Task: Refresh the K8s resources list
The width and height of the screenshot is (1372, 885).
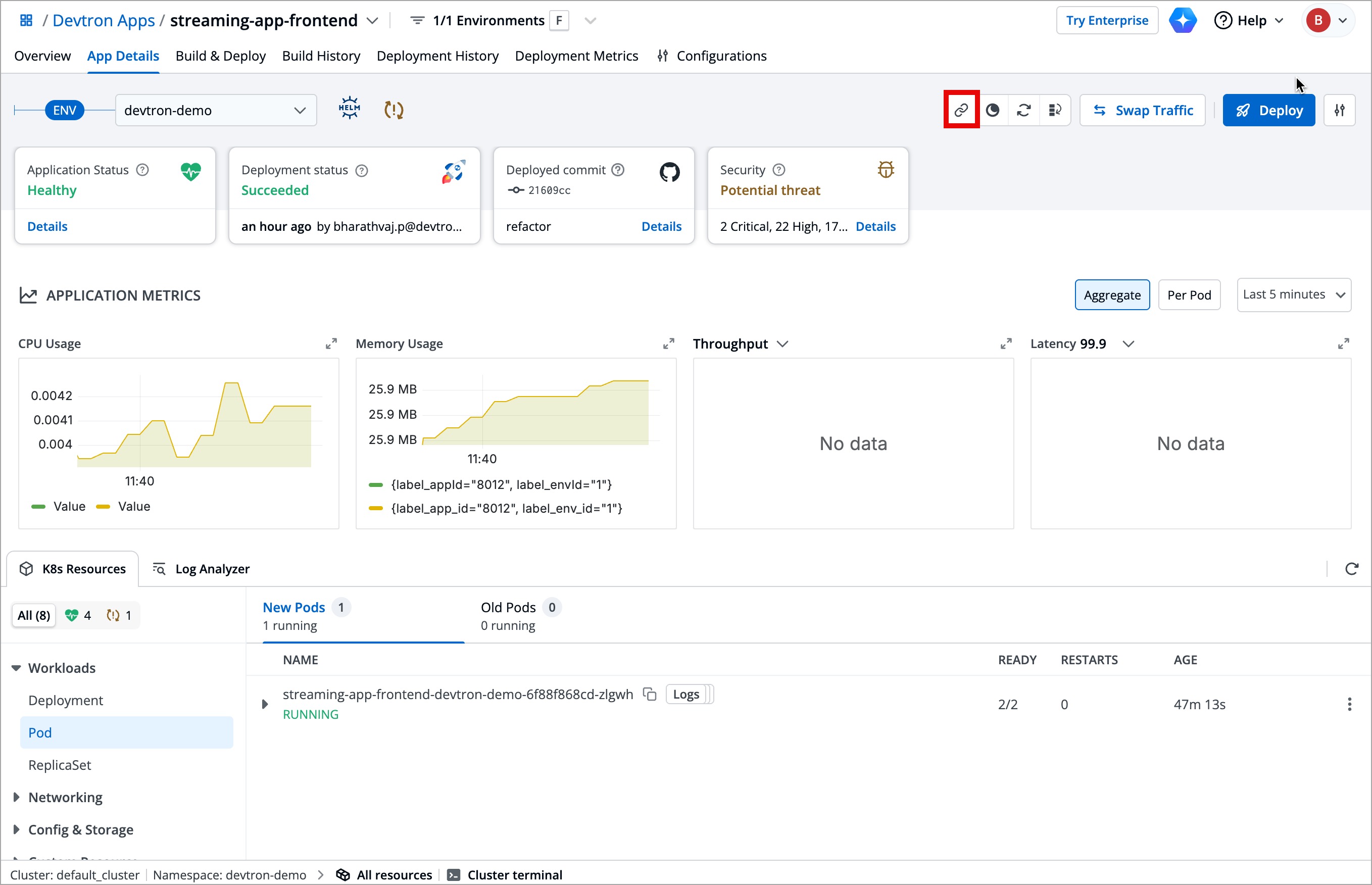Action: pyautogui.click(x=1351, y=568)
